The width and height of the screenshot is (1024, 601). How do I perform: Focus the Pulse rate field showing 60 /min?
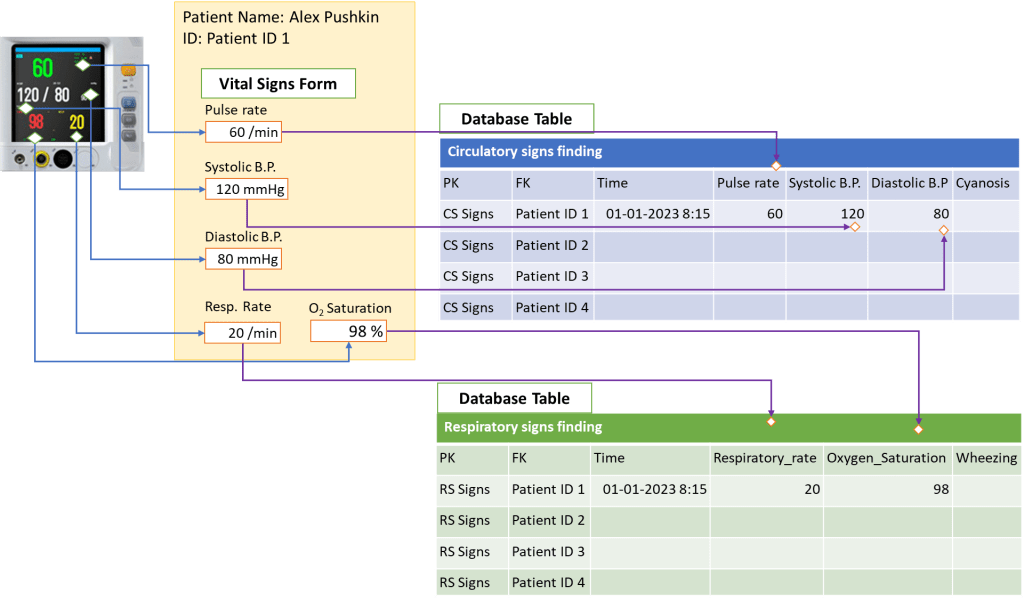coord(242,132)
